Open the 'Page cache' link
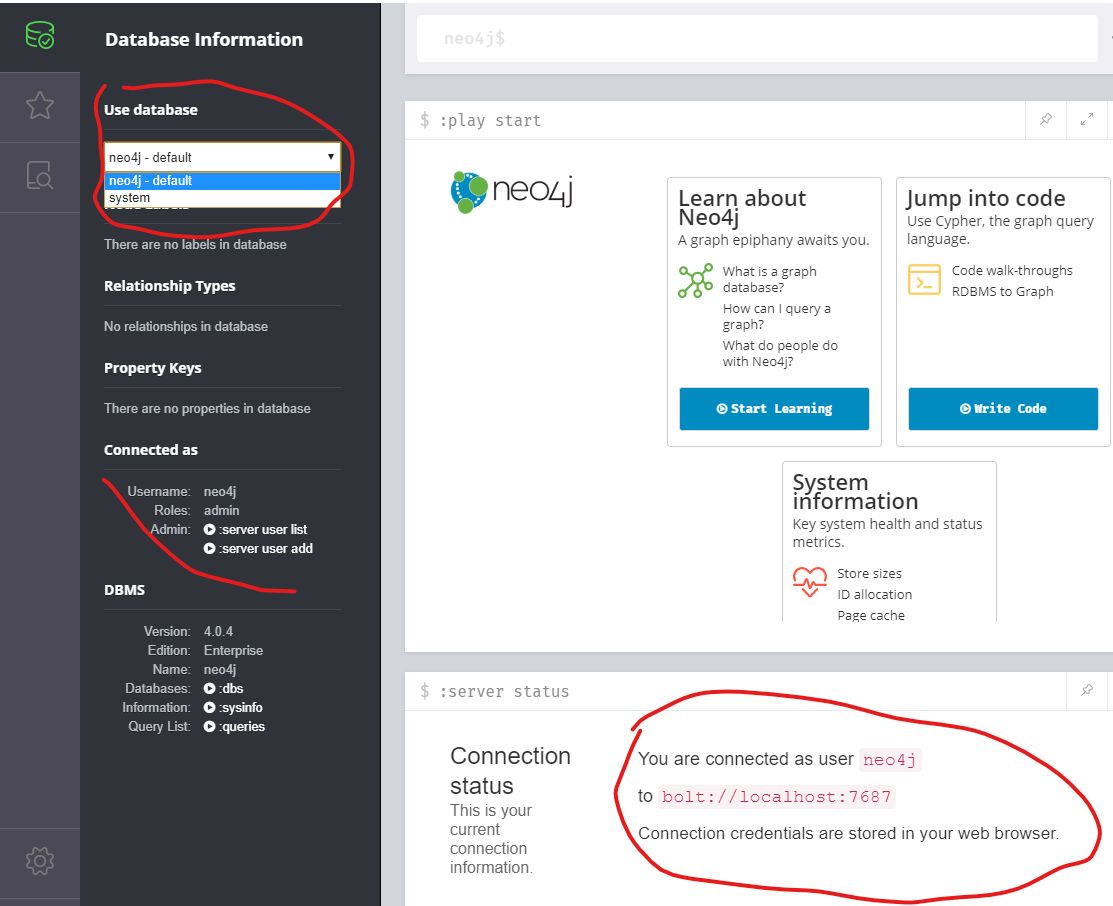 [871, 615]
